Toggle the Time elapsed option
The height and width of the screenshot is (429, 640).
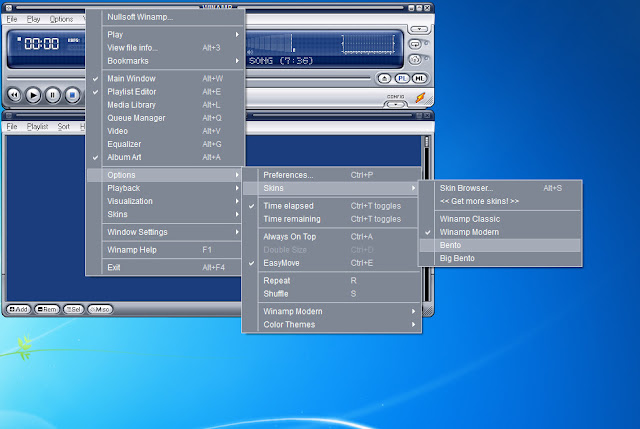click(x=332, y=206)
